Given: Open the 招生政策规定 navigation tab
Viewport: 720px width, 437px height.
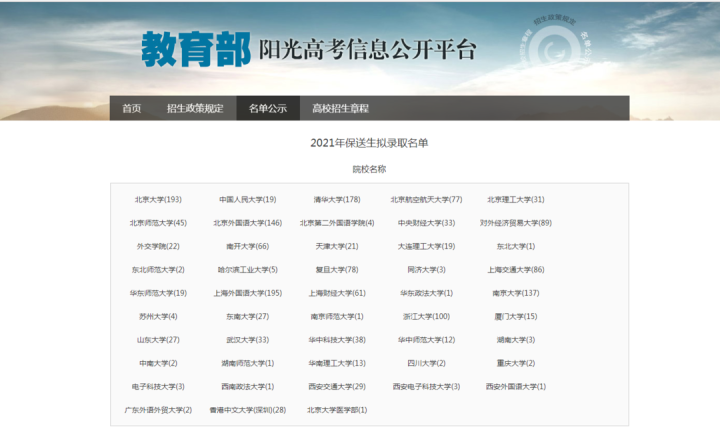Looking at the screenshot, I should [x=195, y=108].
